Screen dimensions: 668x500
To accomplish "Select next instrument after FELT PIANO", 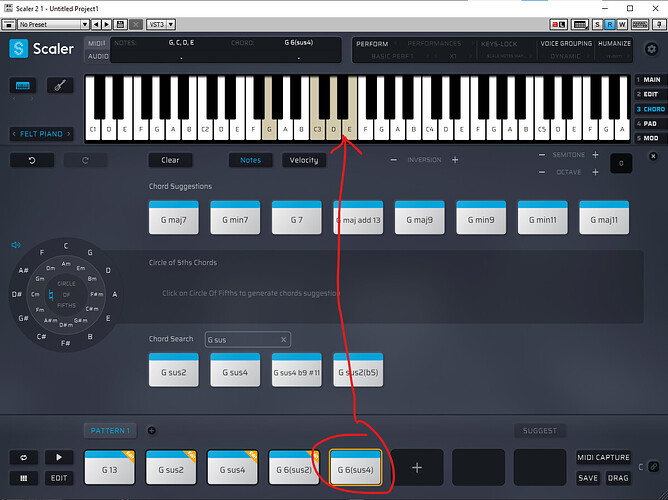I will tap(69, 134).
